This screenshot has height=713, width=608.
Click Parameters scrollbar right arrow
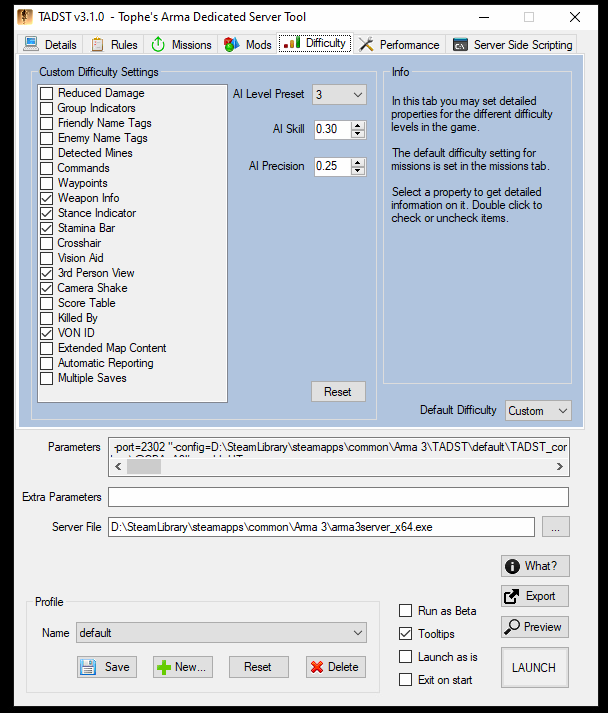(560, 467)
